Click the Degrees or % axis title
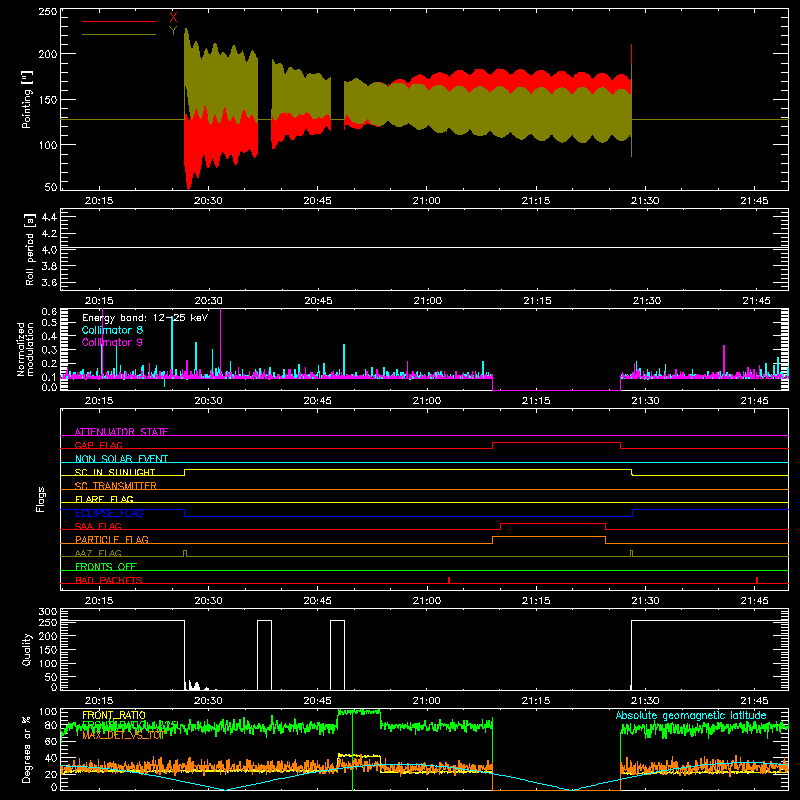800x800 pixels. (27, 750)
